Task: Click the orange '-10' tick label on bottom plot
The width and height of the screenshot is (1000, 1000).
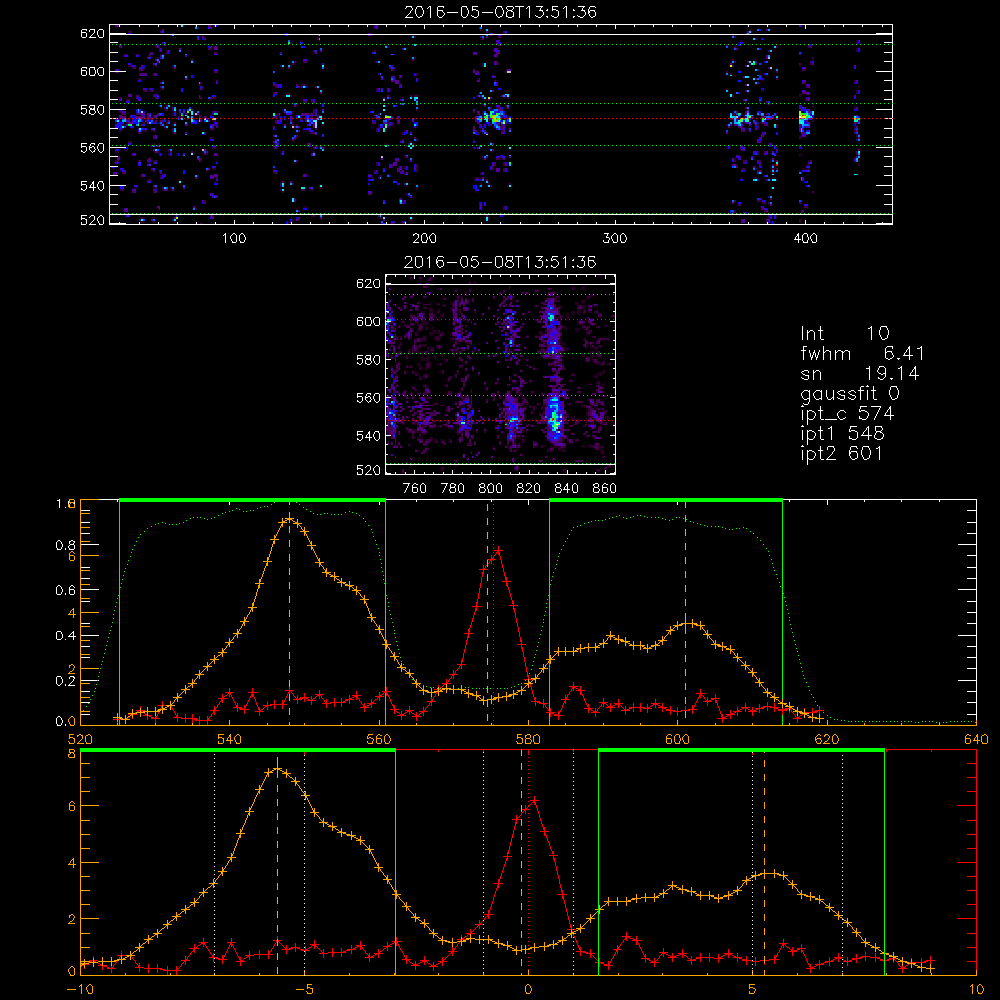Action: pyautogui.click(x=80, y=989)
